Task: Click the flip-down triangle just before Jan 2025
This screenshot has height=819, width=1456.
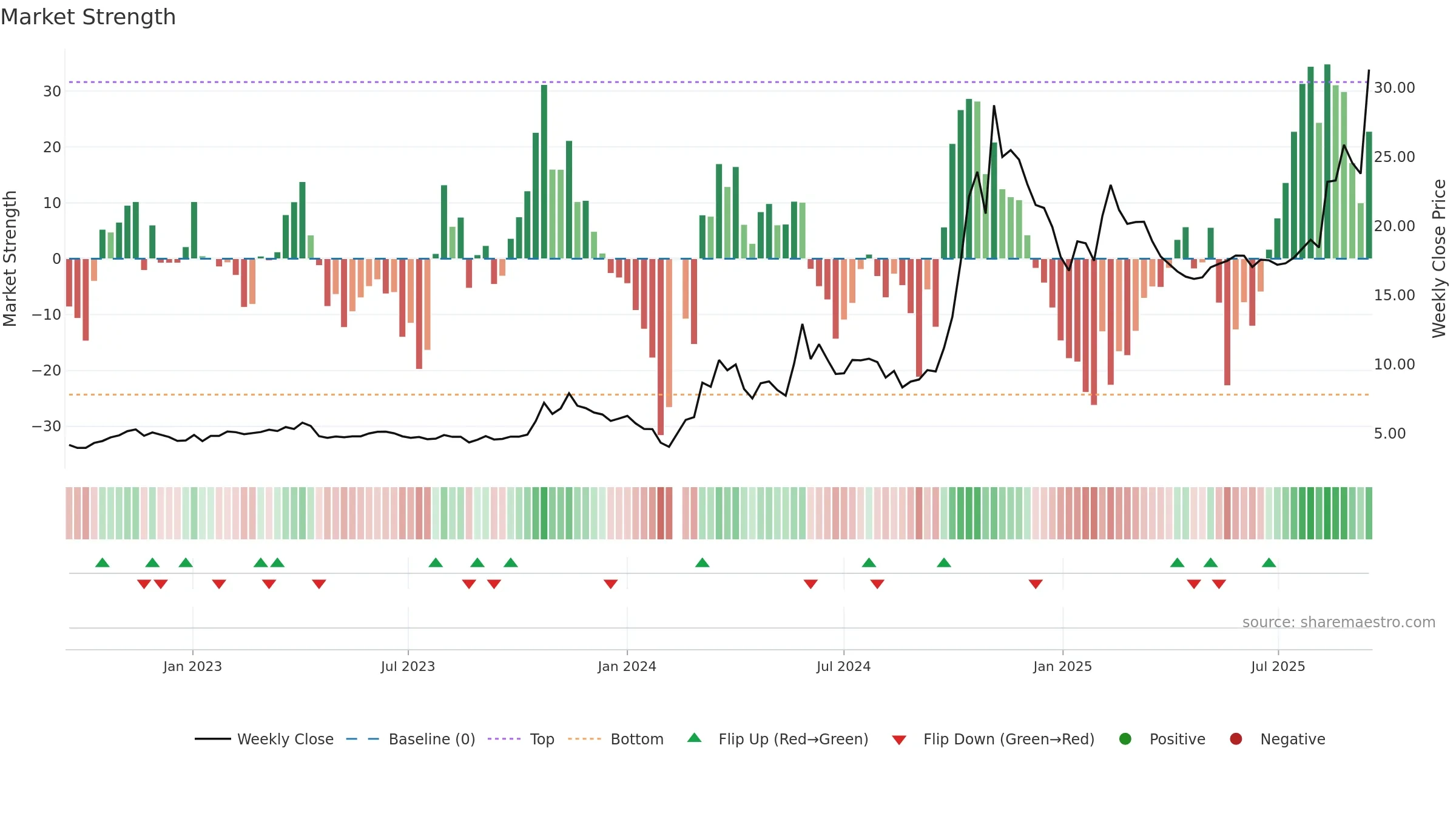Action: (1036, 584)
